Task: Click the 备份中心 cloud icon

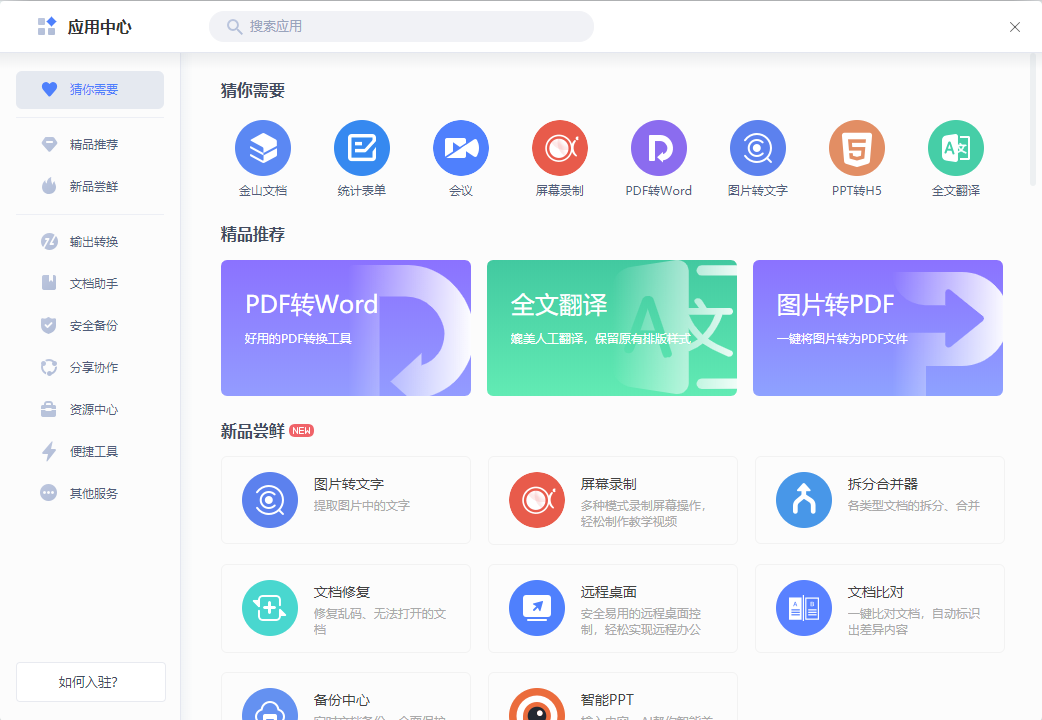Action: coord(270,704)
